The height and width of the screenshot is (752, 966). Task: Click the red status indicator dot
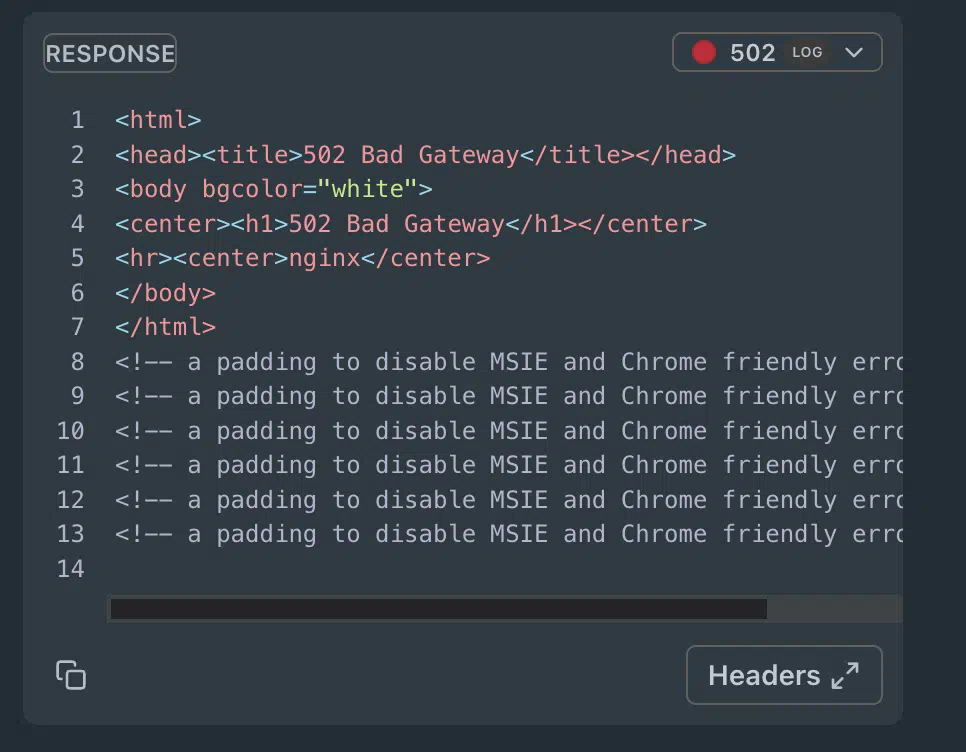[704, 52]
